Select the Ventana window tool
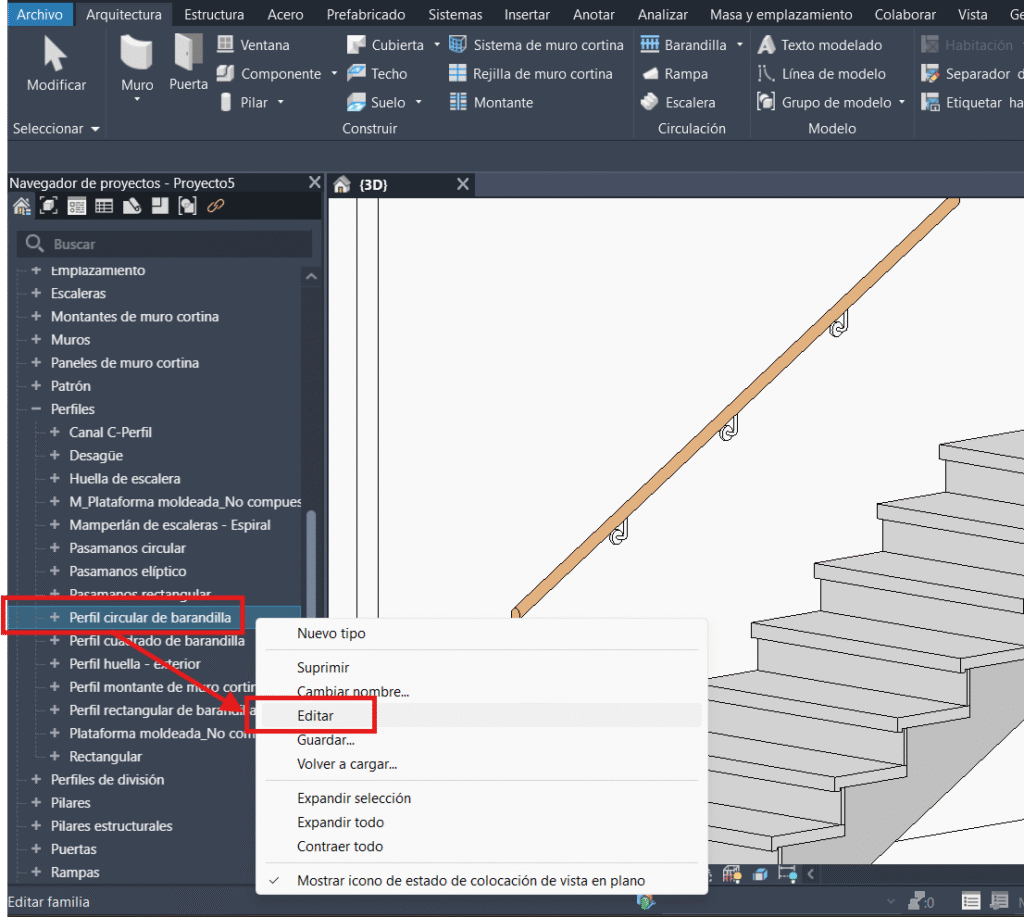Image resolution: width=1024 pixels, height=917 pixels. click(253, 45)
